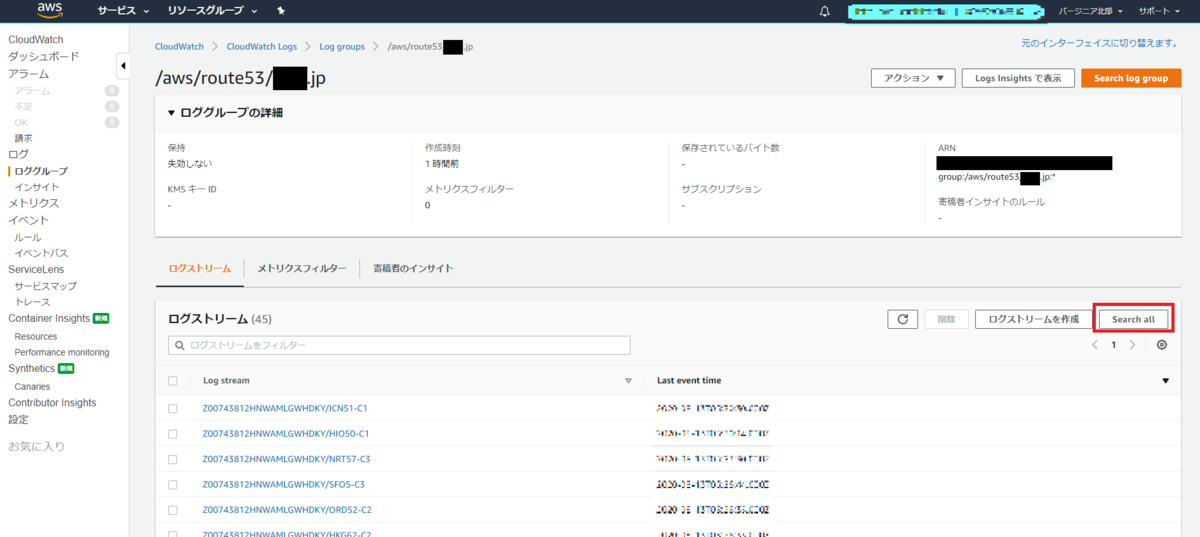Focus the ログストリームをフィルター search field
The height and width of the screenshot is (537, 1200).
(x=399, y=345)
